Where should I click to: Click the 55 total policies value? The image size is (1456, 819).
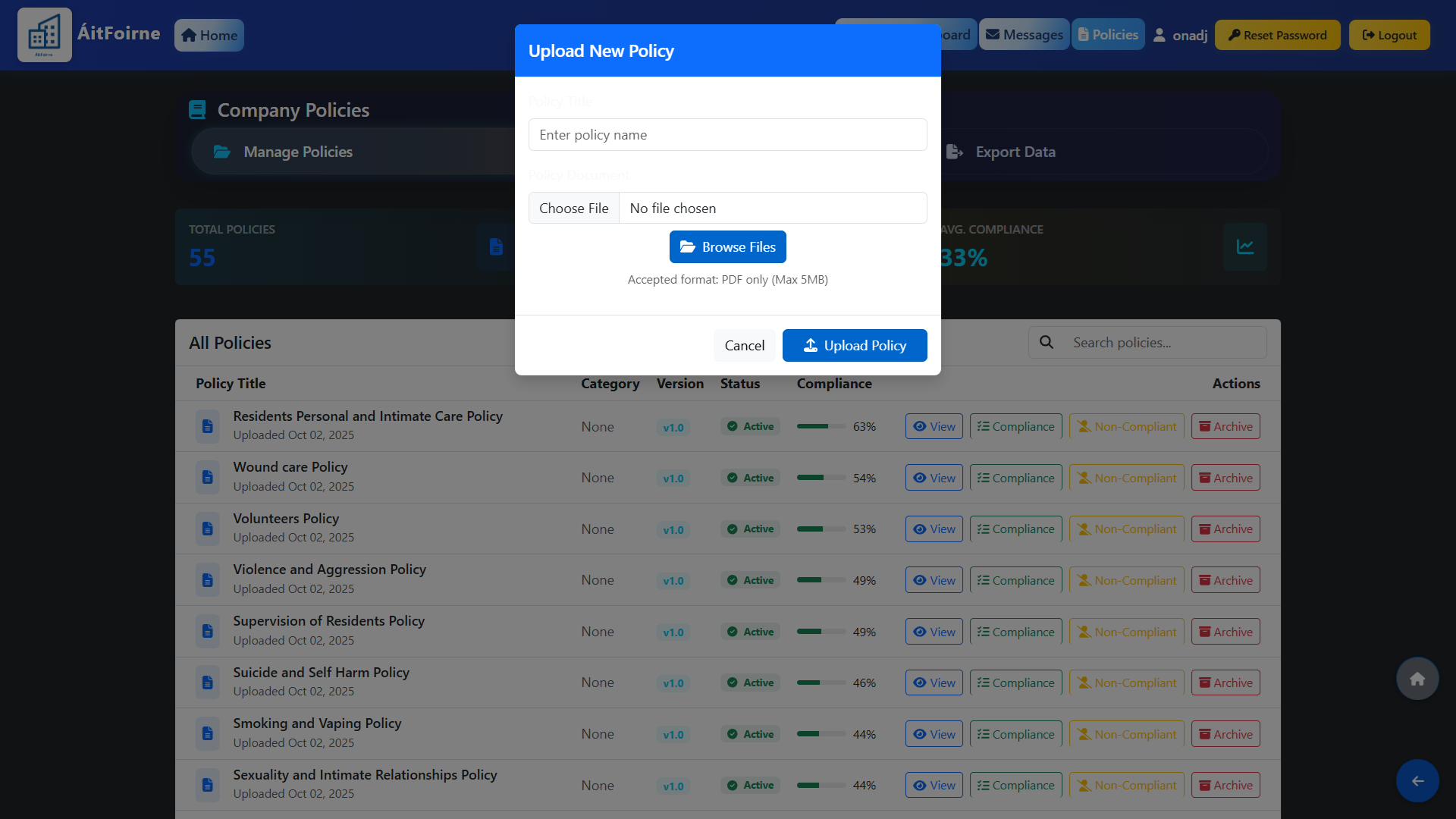pyautogui.click(x=202, y=258)
